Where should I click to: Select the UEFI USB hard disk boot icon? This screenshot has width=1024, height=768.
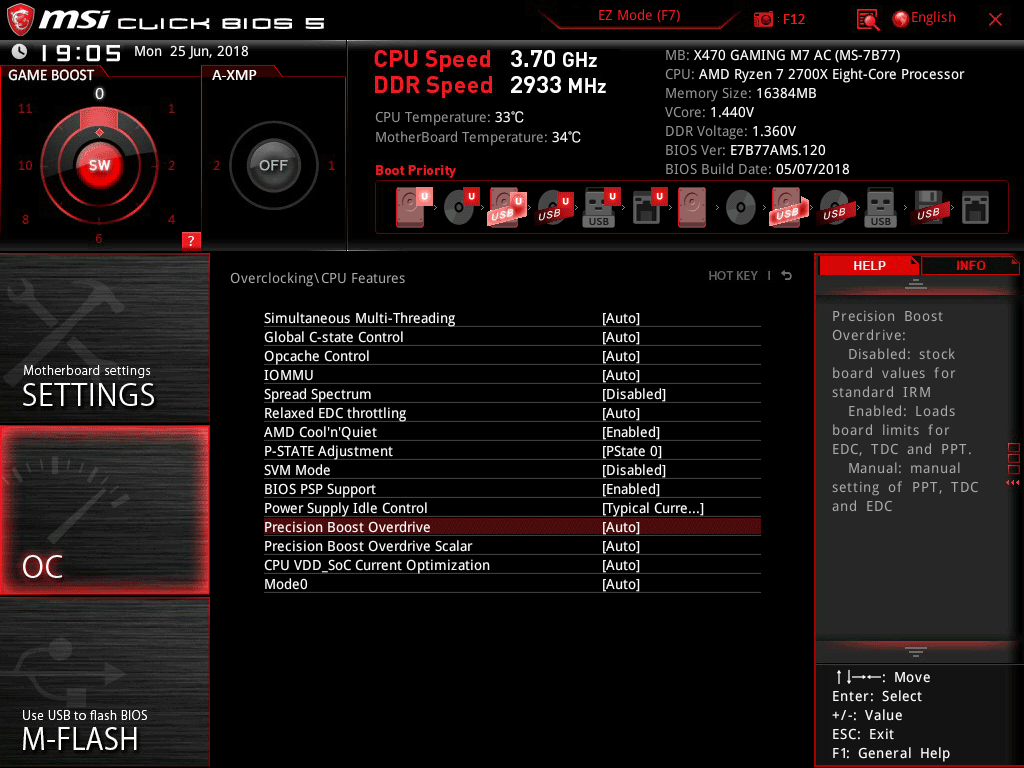507,208
